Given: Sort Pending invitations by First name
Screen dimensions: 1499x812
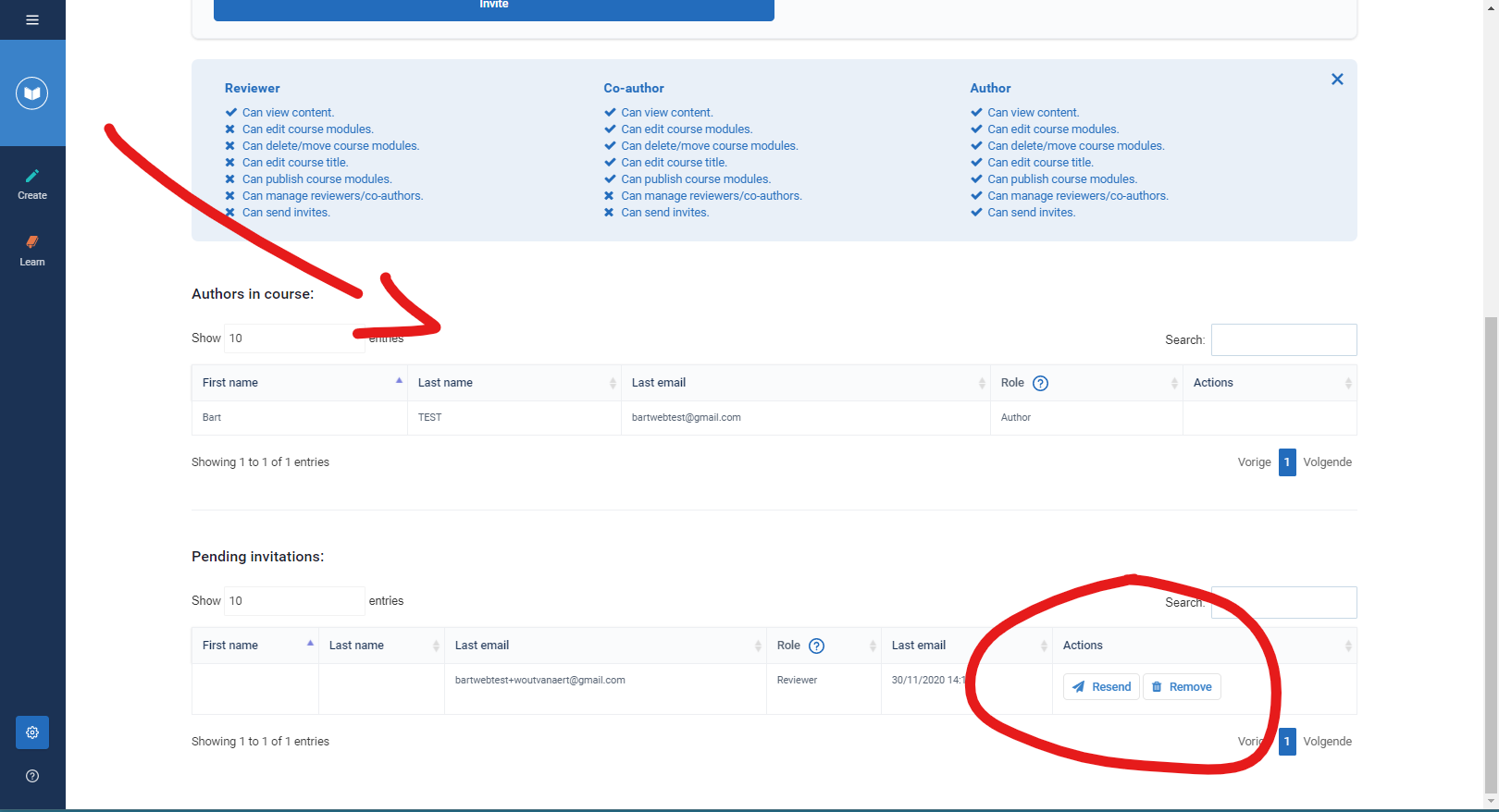Looking at the screenshot, I should coord(255,646).
